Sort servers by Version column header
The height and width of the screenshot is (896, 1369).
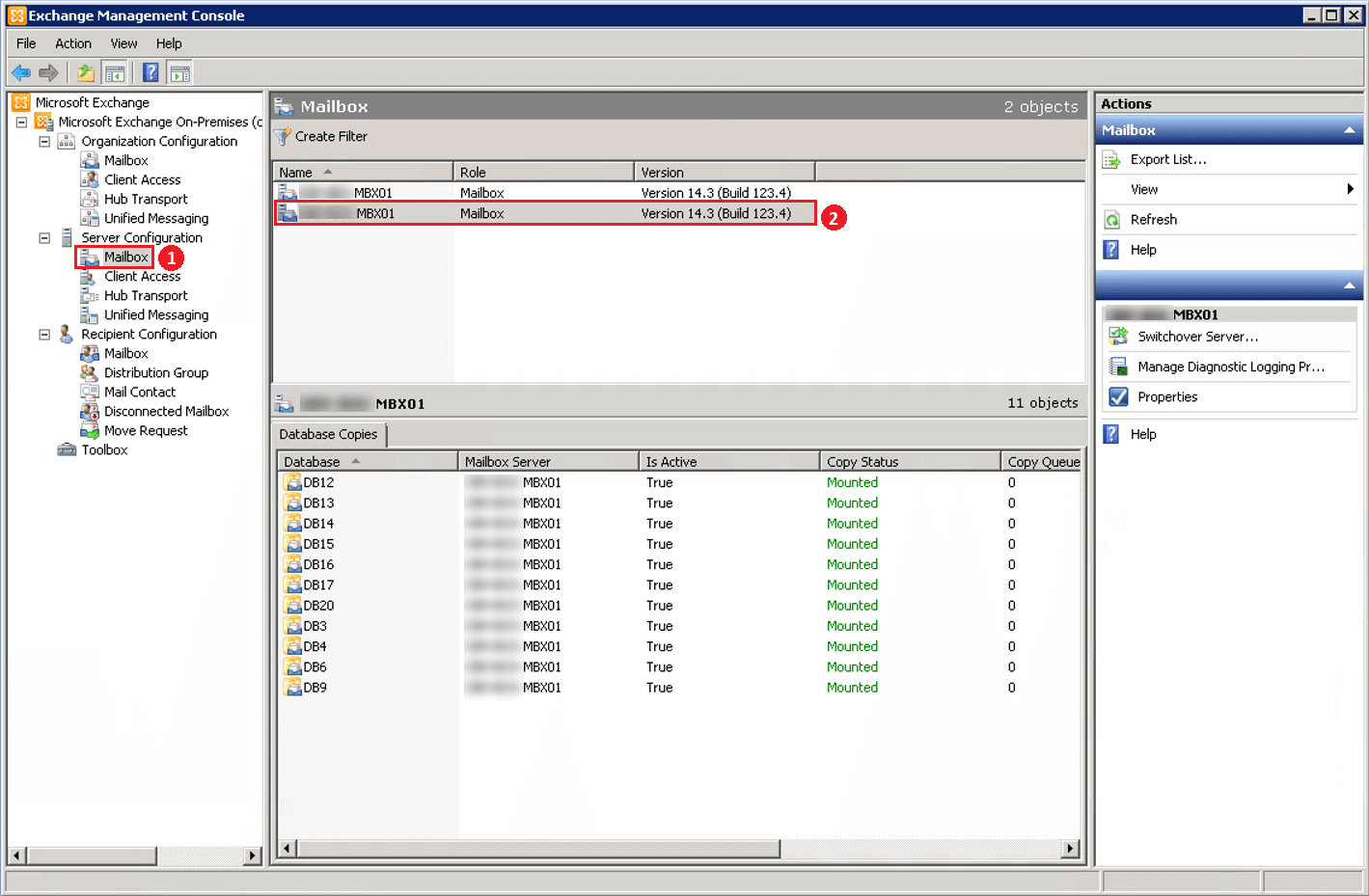[x=725, y=172]
